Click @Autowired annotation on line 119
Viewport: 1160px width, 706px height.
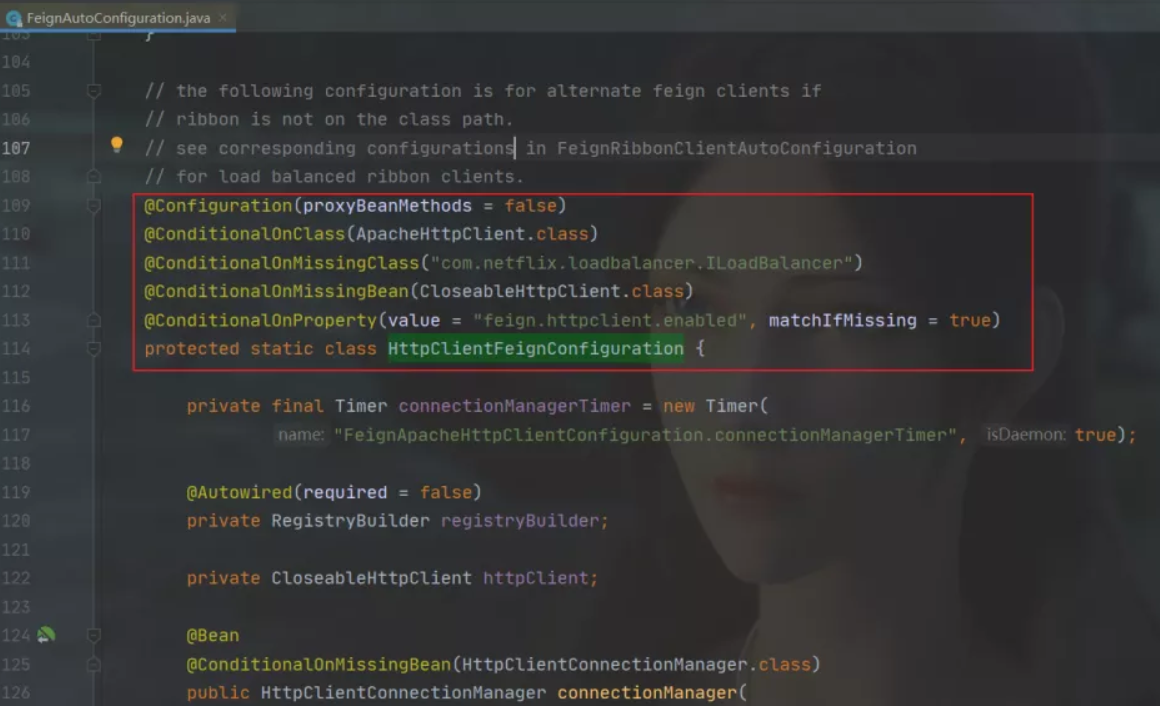(x=240, y=492)
